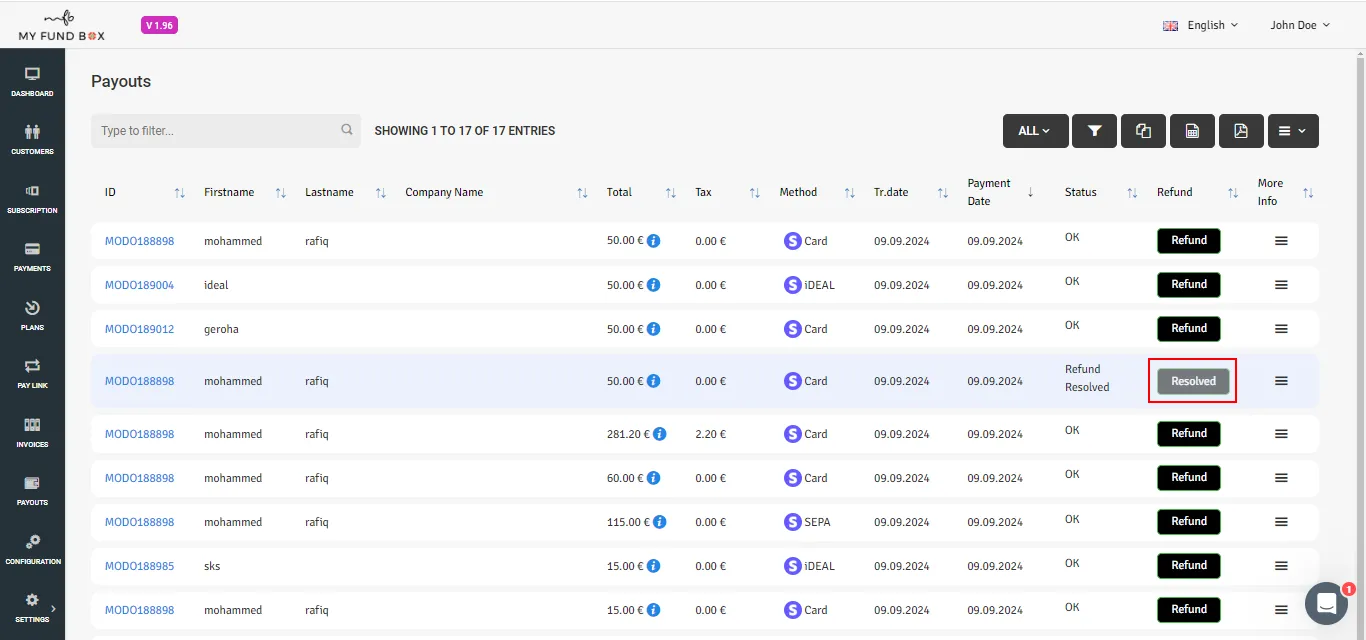Open Plans from the sidebar
Screen dimensions: 1366x640
click(32, 316)
